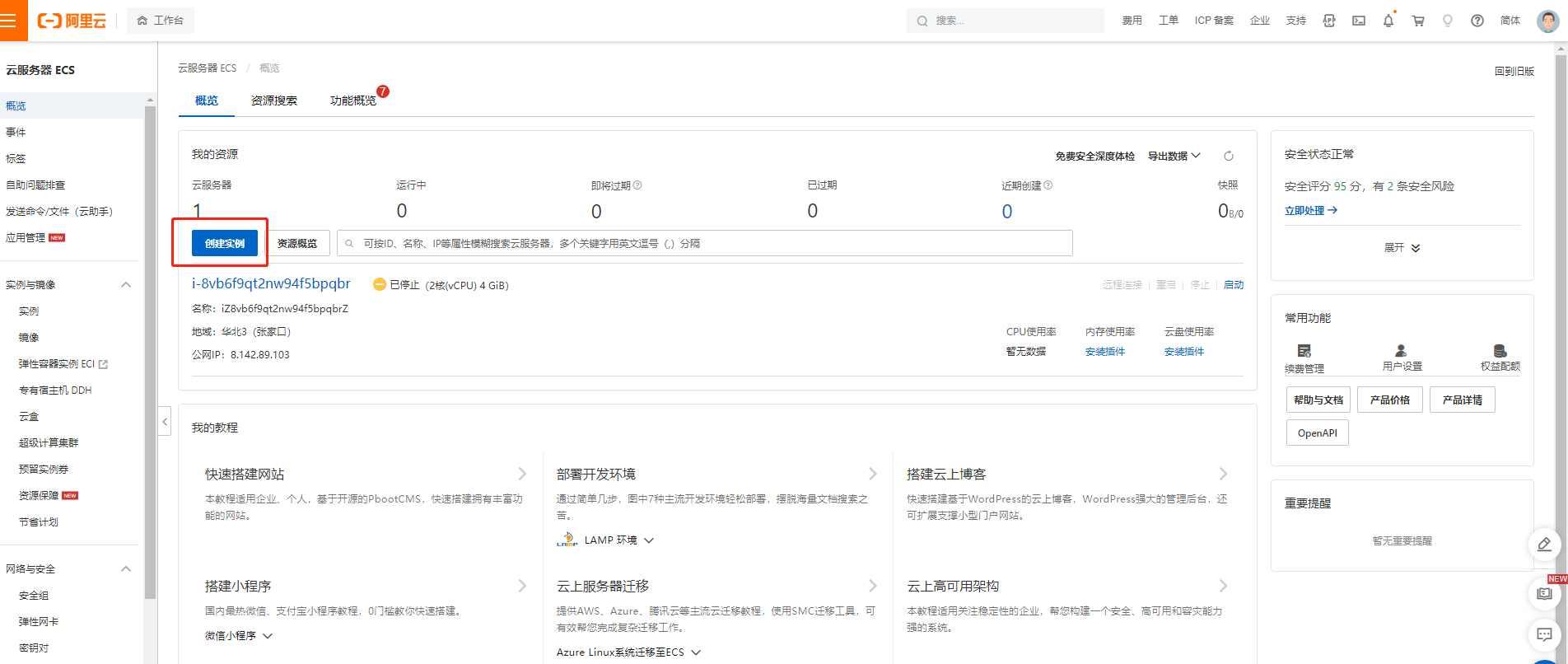Open arrow on 云上高可用架构 card
This screenshot has height=664, width=1568.
pyautogui.click(x=1223, y=586)
